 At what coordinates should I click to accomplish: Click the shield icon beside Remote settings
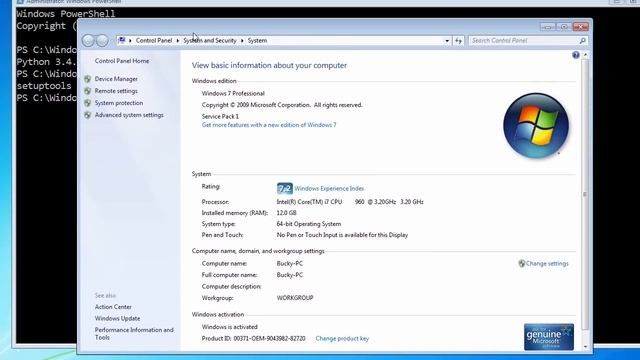pyautogui.click(x=87, y=91)
